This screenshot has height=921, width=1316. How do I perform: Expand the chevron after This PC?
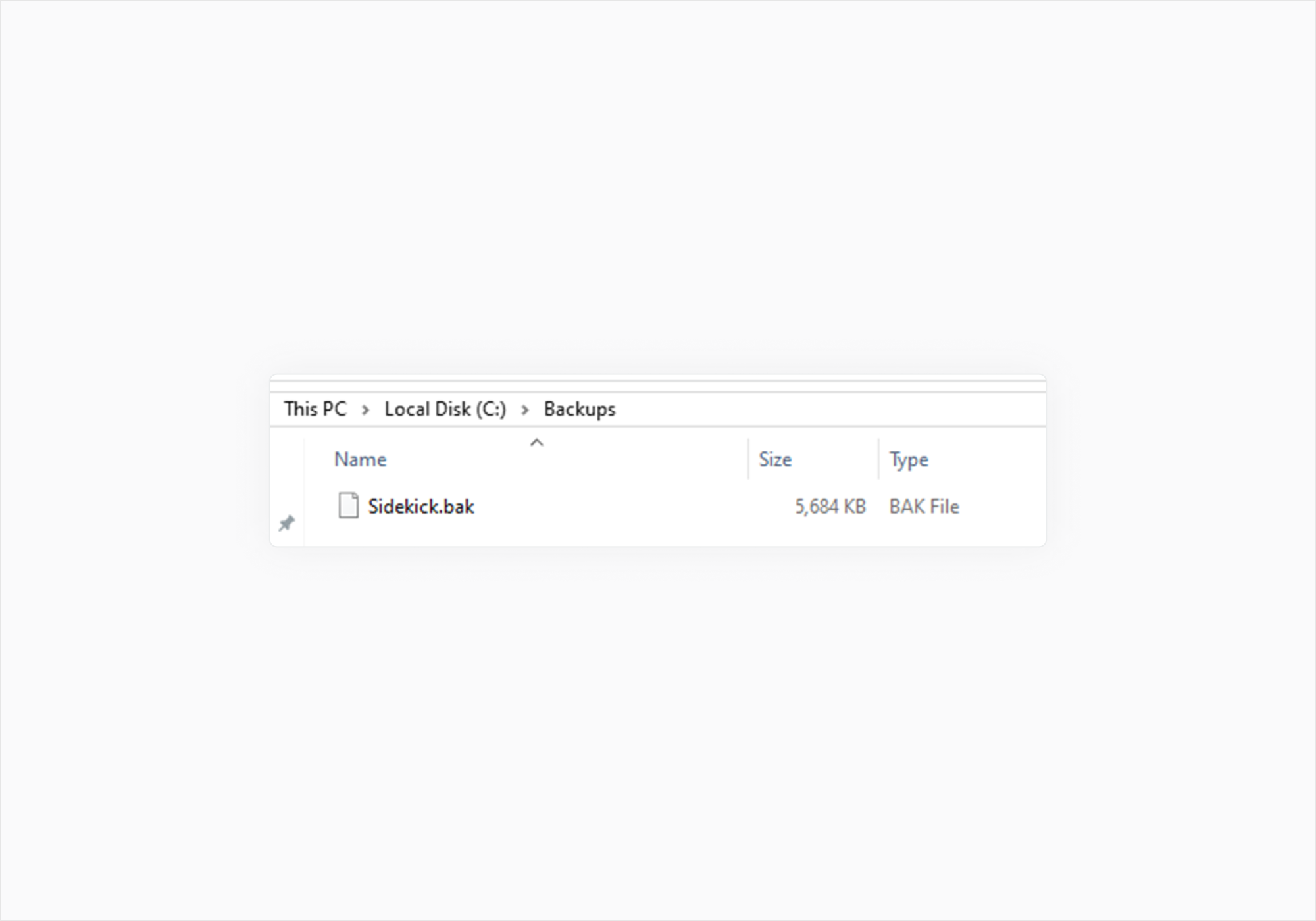pyautogui.click(x=365, y=410)
